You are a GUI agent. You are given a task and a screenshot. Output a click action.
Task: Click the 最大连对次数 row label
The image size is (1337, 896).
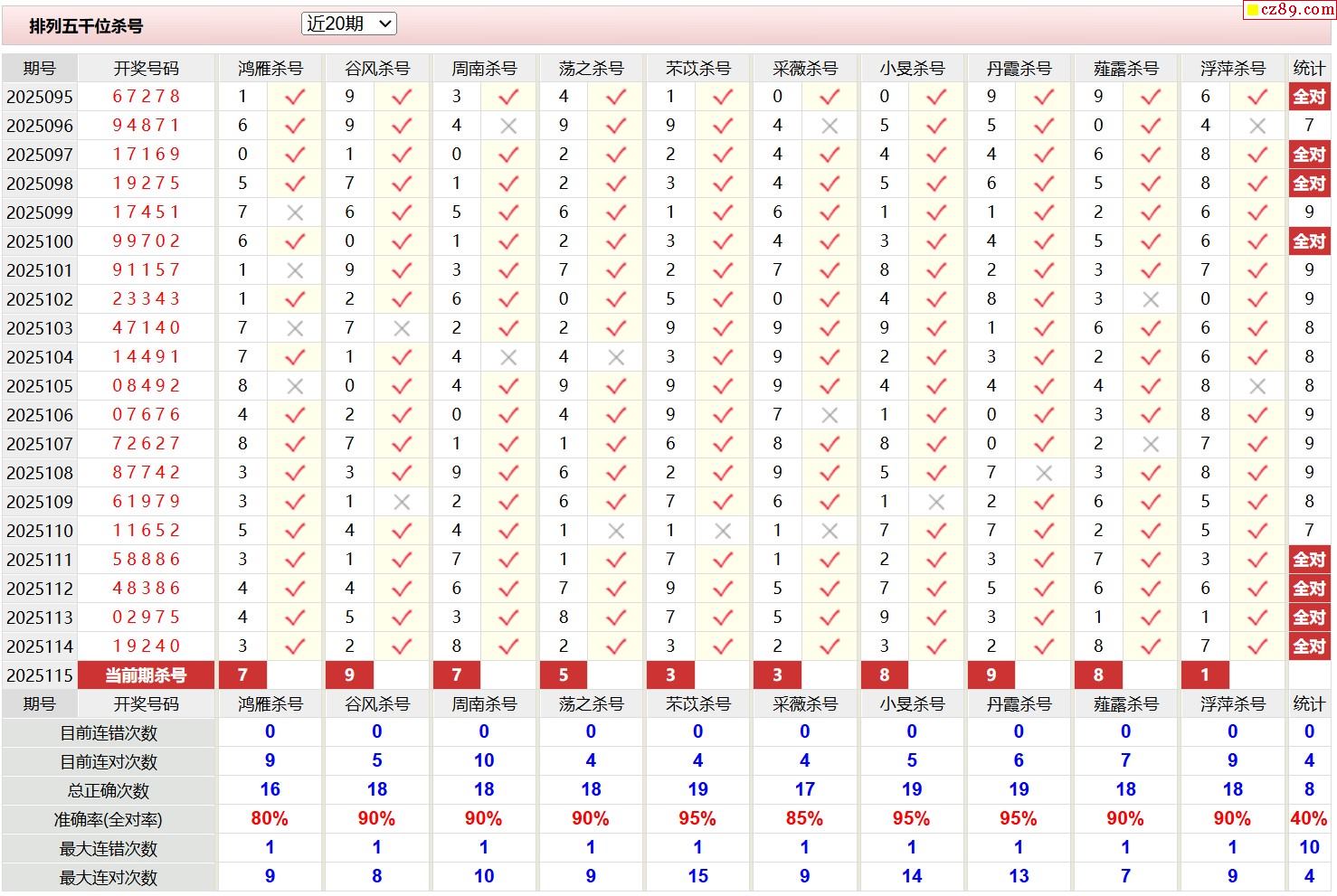coord(109,878)
